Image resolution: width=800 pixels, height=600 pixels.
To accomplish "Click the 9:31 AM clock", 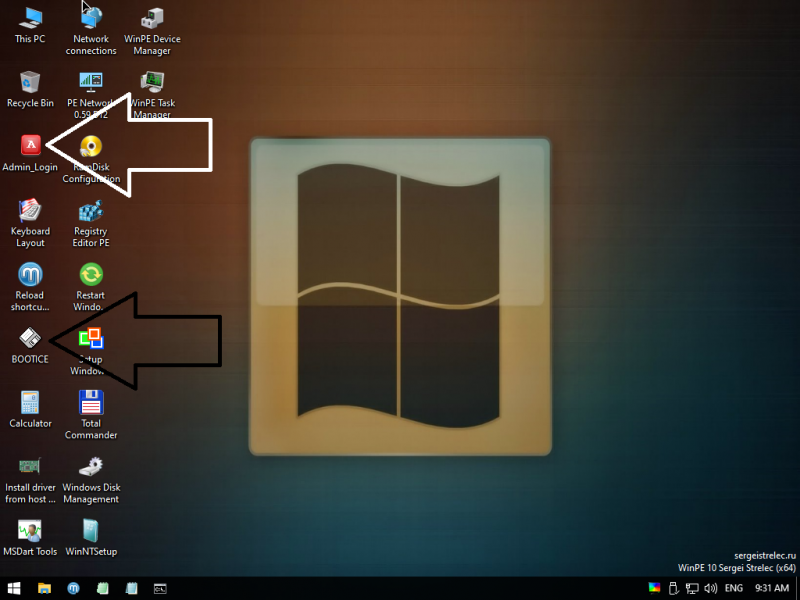I will click(x=772, y=588).
